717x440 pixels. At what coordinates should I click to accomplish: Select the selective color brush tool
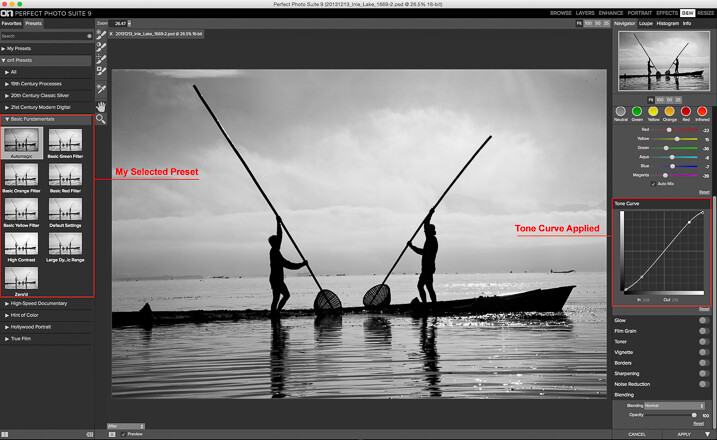101,71
